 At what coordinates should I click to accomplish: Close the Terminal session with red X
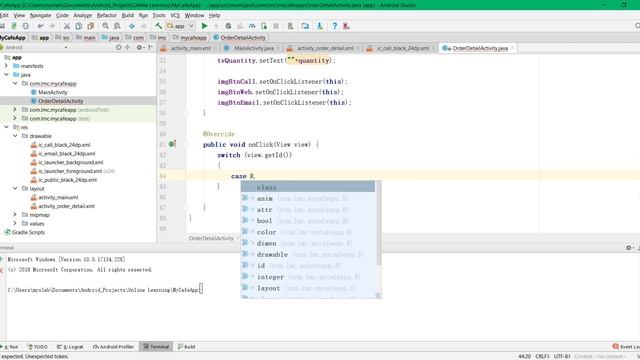pos(2,270)
